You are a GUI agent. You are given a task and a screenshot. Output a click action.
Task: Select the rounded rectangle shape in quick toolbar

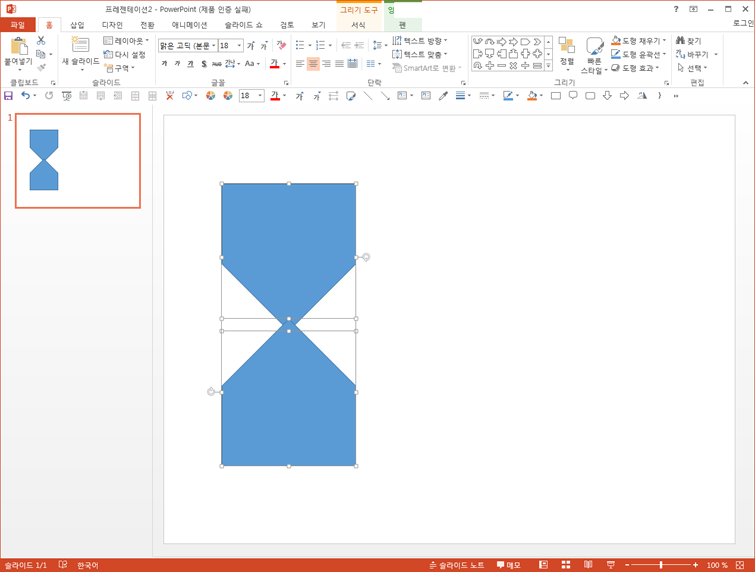[x=590, y=96]
